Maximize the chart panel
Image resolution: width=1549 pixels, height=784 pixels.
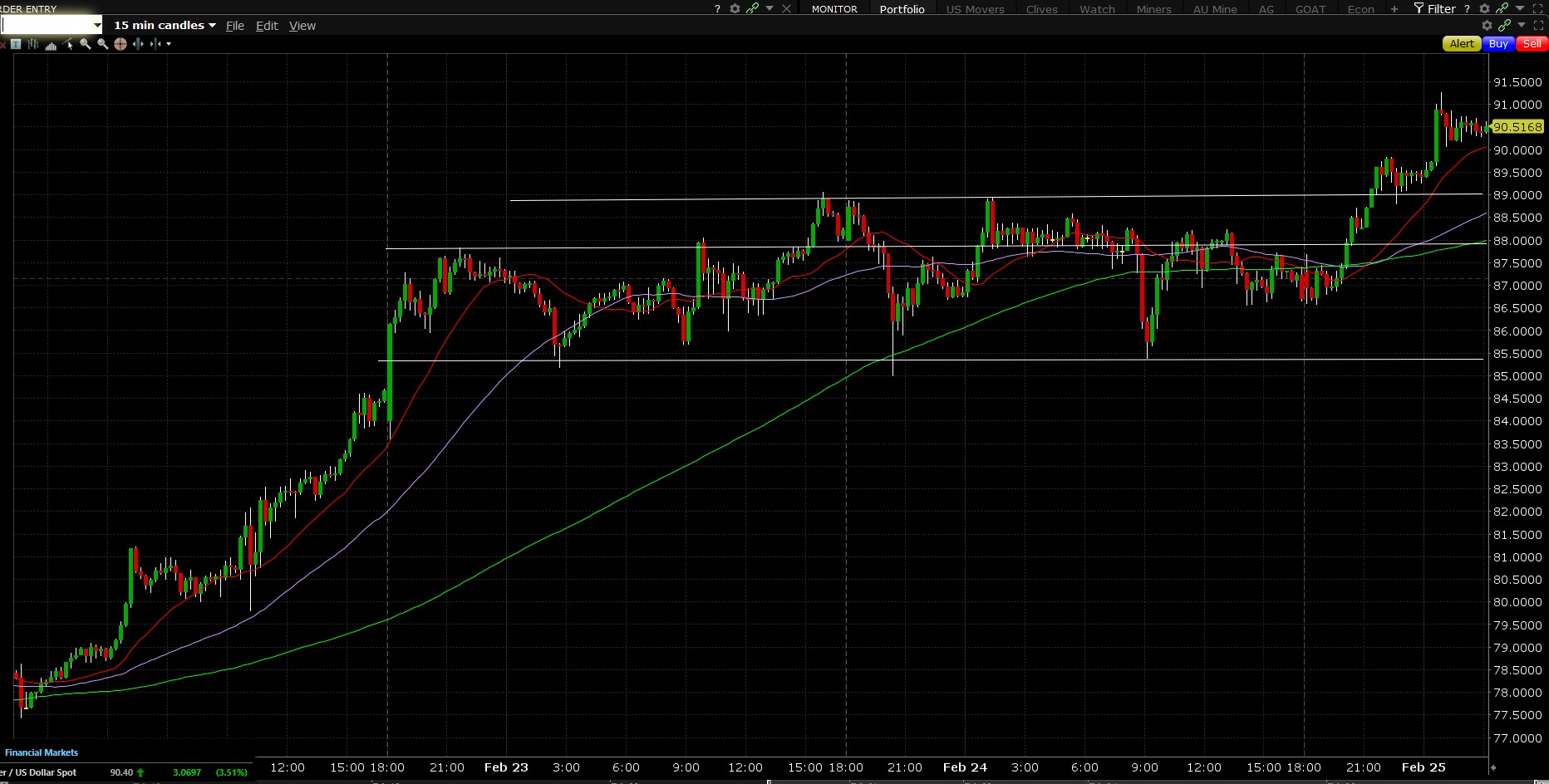[1538, 26]
